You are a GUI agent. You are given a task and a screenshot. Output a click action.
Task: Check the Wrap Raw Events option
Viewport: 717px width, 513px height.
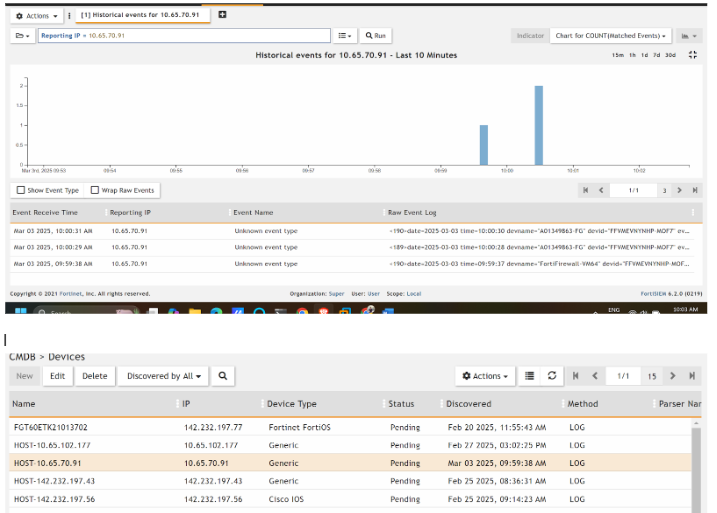tap(95, 190)
